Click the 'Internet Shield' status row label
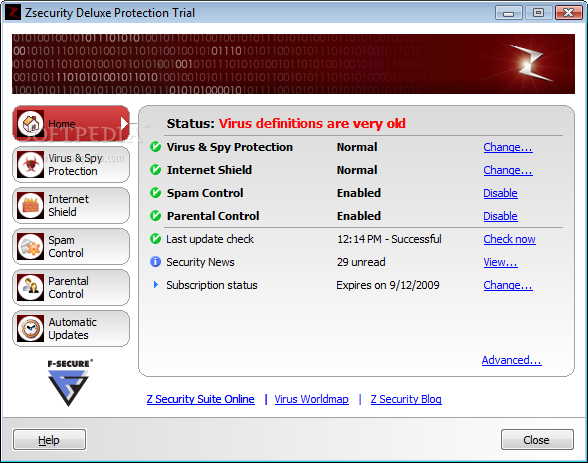 209,170
